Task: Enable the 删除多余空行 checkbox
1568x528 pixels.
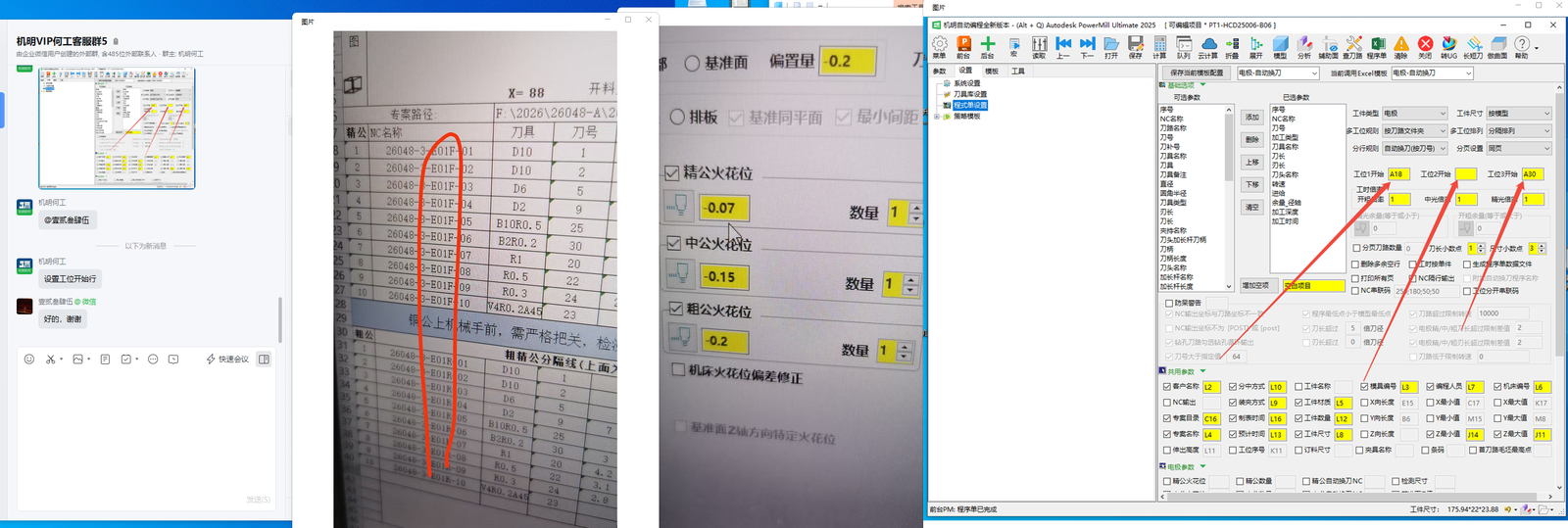Action: tap(1355, 264)
